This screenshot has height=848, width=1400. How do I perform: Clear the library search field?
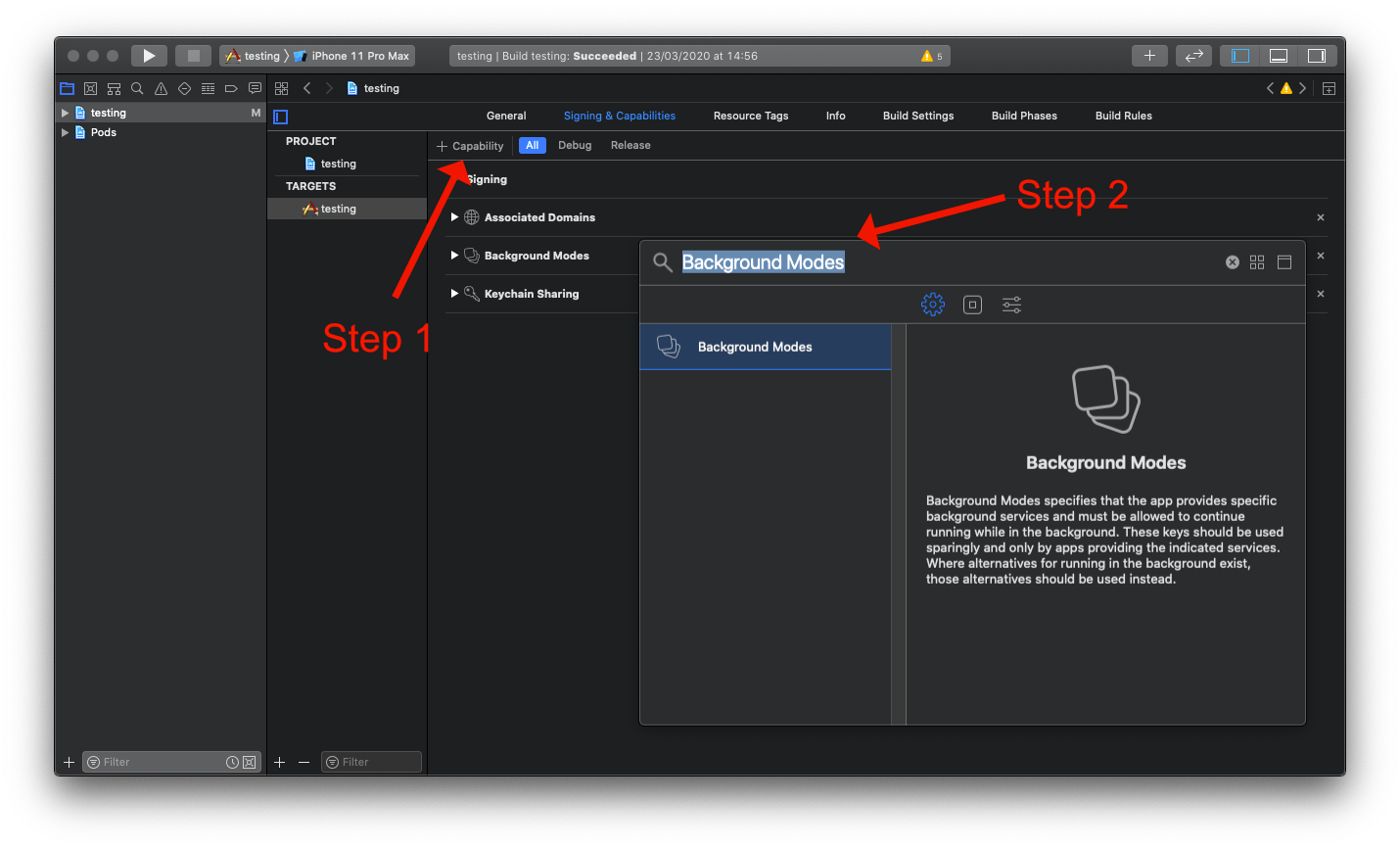[1233, 262]
